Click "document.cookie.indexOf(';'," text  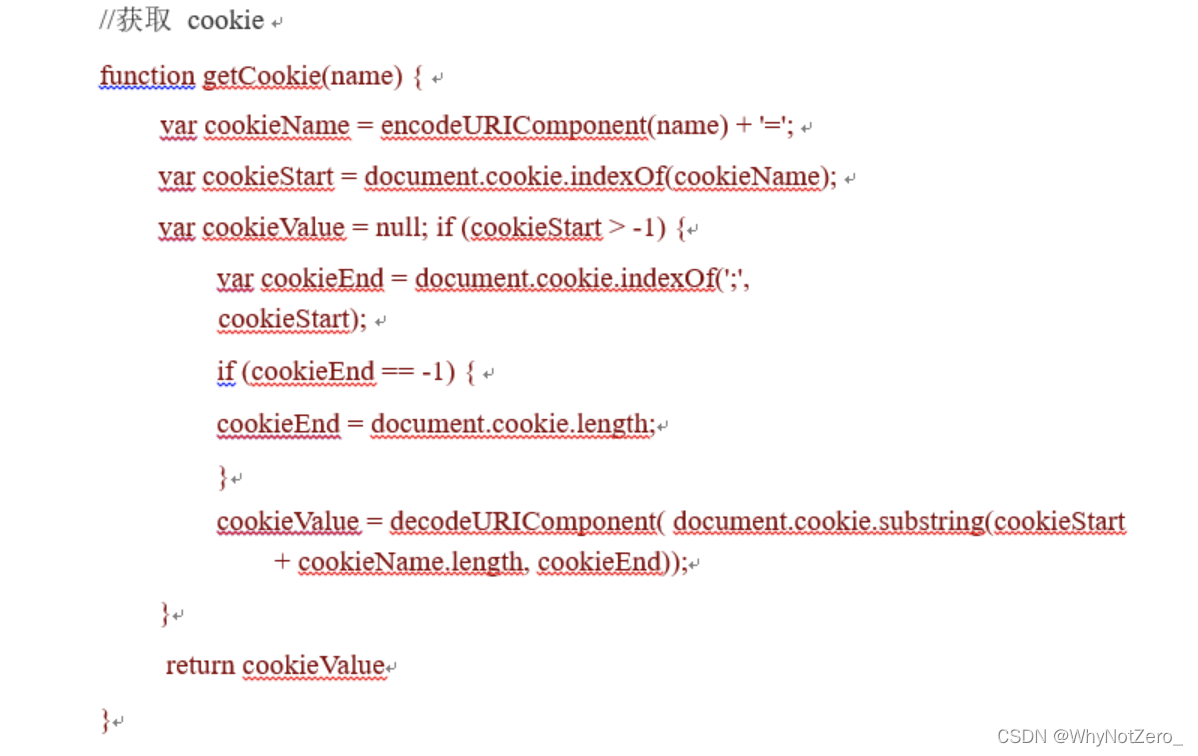pyautogui.click(x=582, y=279)
